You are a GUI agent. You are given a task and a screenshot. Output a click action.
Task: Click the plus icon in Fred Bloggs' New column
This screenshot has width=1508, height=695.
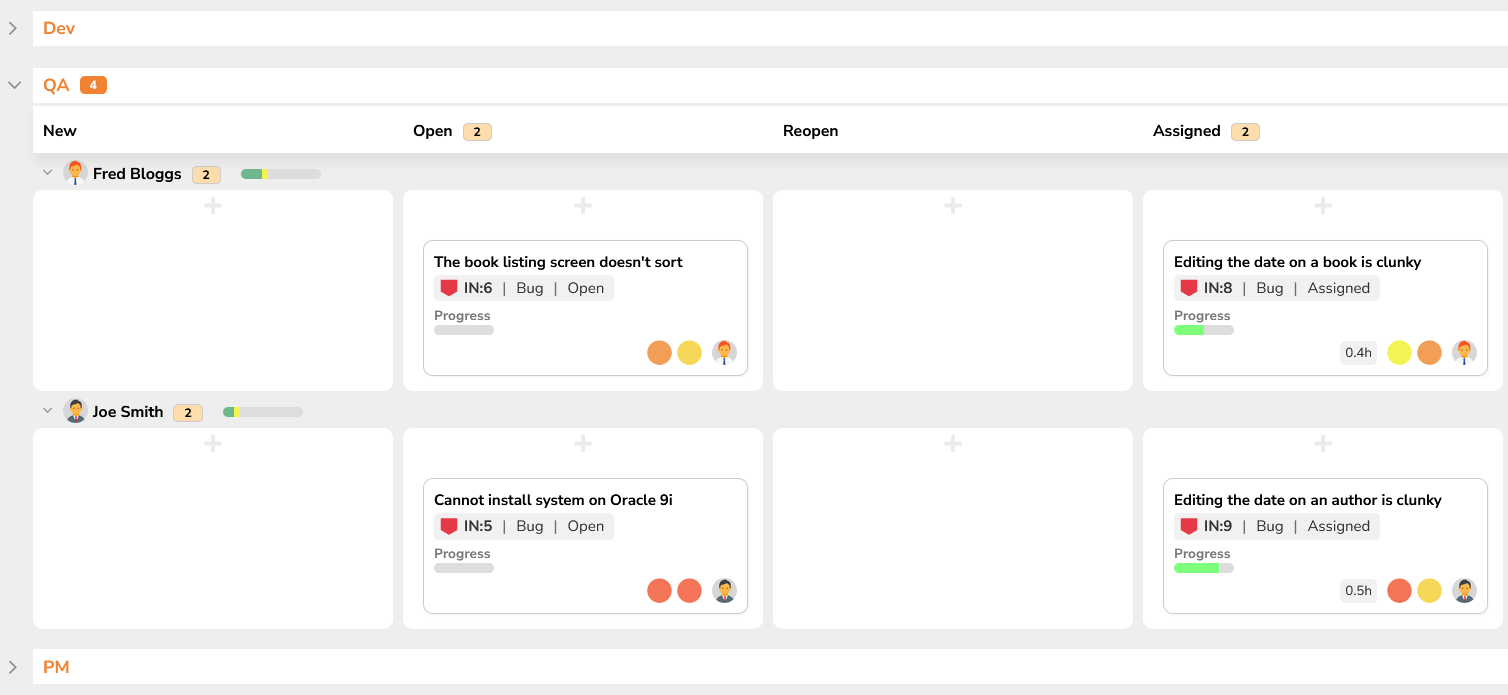coord(213,206)
